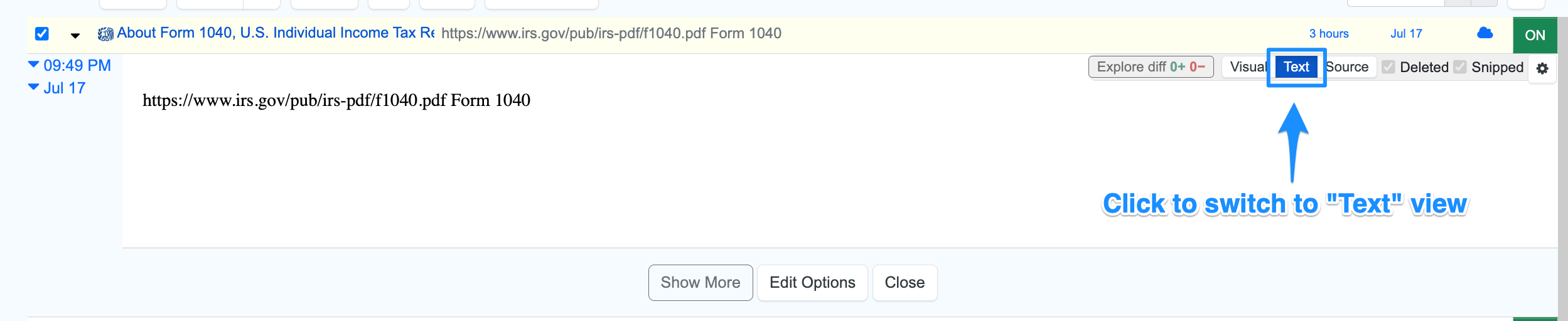This screenshot has width=1568, height=321.
Task: Click the IRS favicon beside the title
Action: click(x=105, y=34)
